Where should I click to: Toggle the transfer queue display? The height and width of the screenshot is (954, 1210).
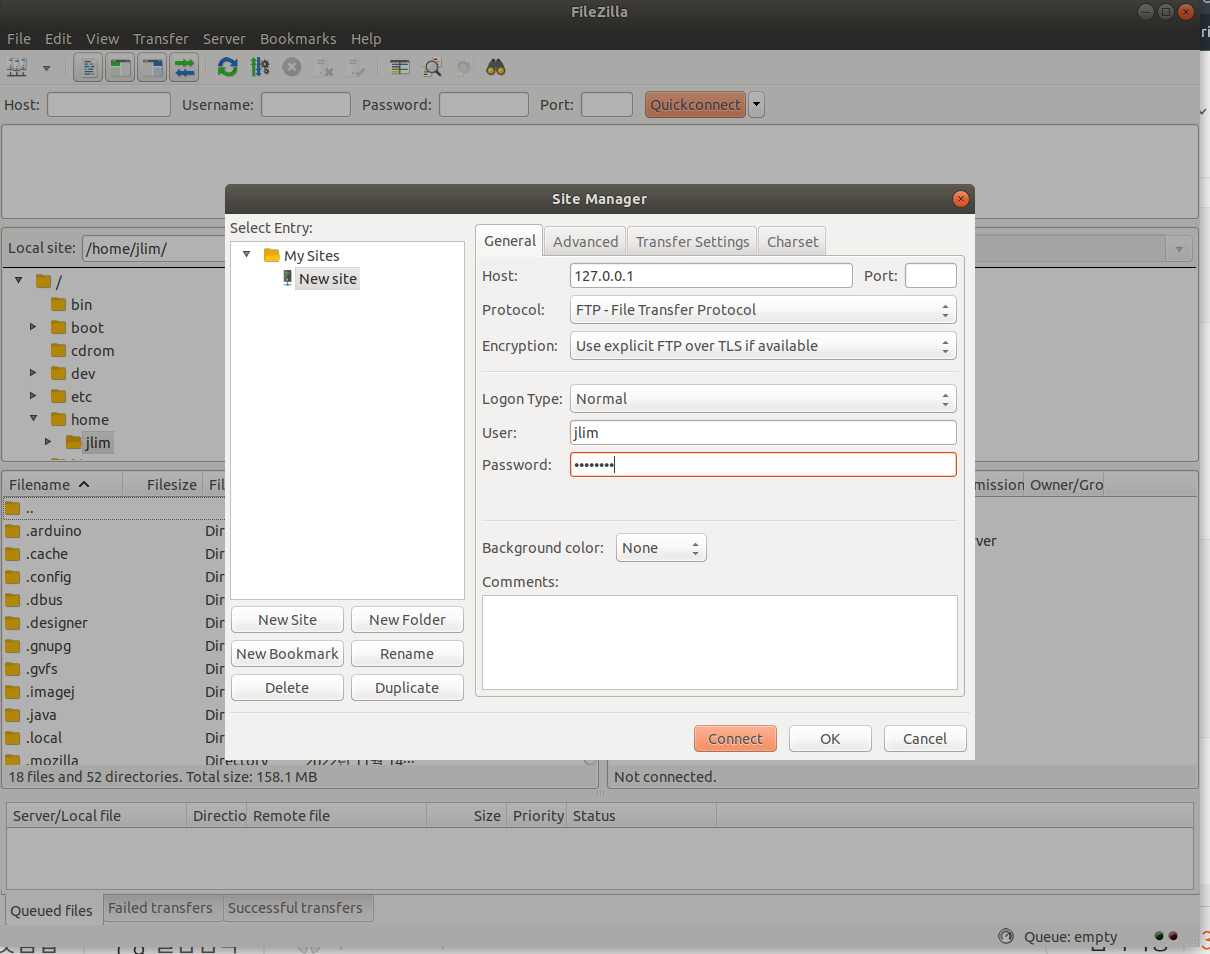pyautogui.click(x=185, y=68)
